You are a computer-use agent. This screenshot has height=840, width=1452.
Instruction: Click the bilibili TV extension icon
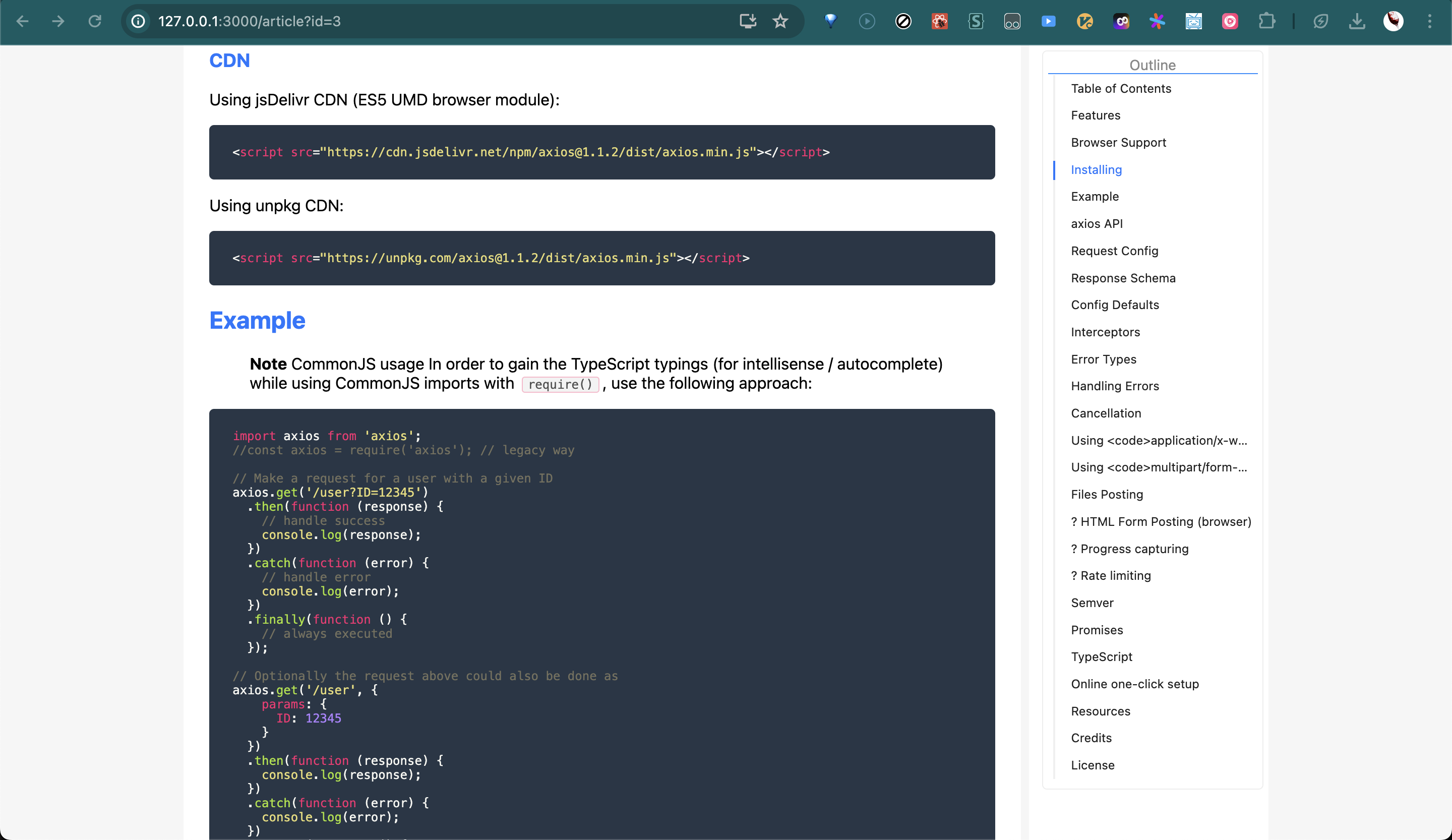click(x=1193, y=21)
